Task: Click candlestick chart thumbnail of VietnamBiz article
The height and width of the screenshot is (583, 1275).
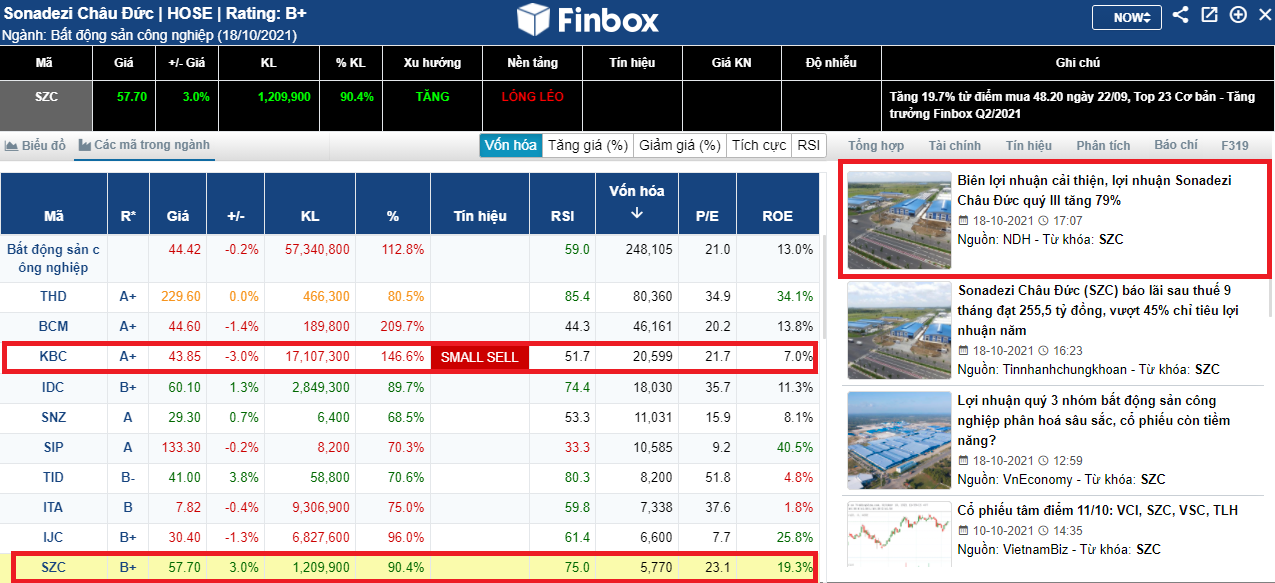Action: 899,535
